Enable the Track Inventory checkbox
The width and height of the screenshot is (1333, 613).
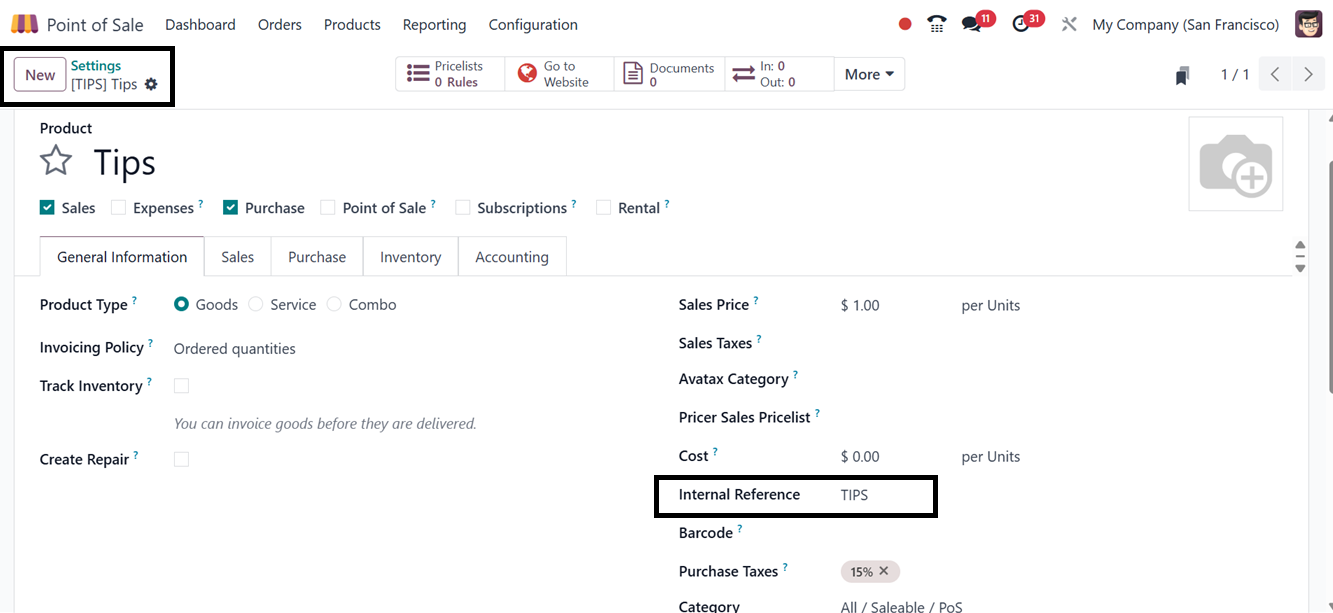point(181,386)
